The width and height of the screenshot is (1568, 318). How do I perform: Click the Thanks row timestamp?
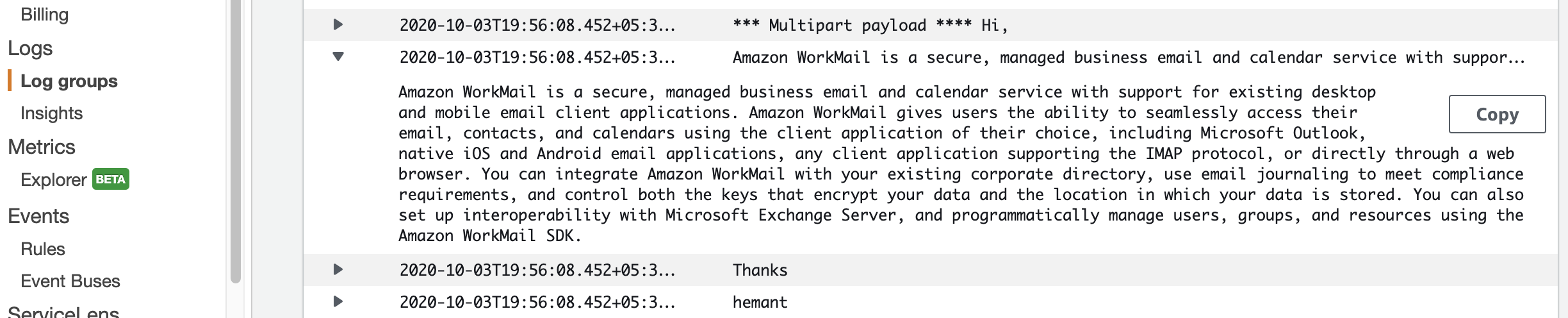point(537,270)
